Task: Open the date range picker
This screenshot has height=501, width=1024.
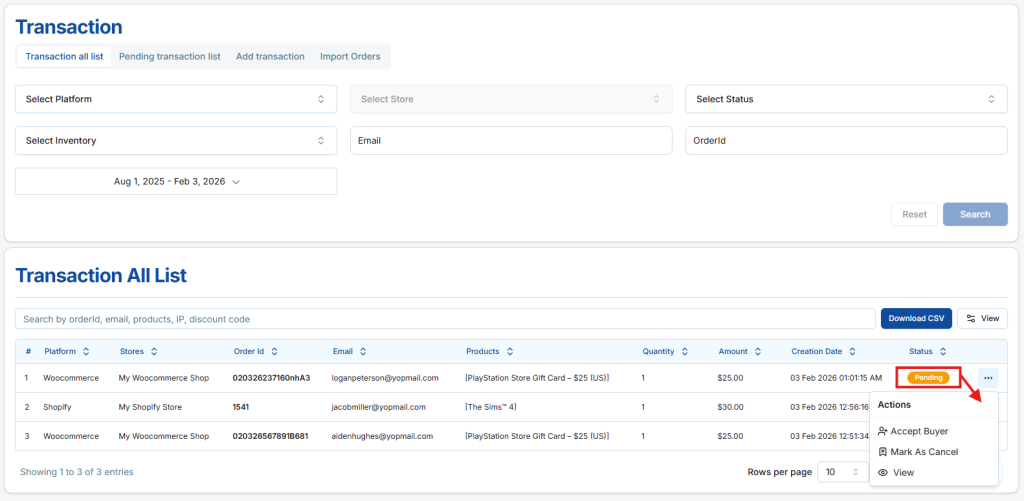Action: (176, 181)
